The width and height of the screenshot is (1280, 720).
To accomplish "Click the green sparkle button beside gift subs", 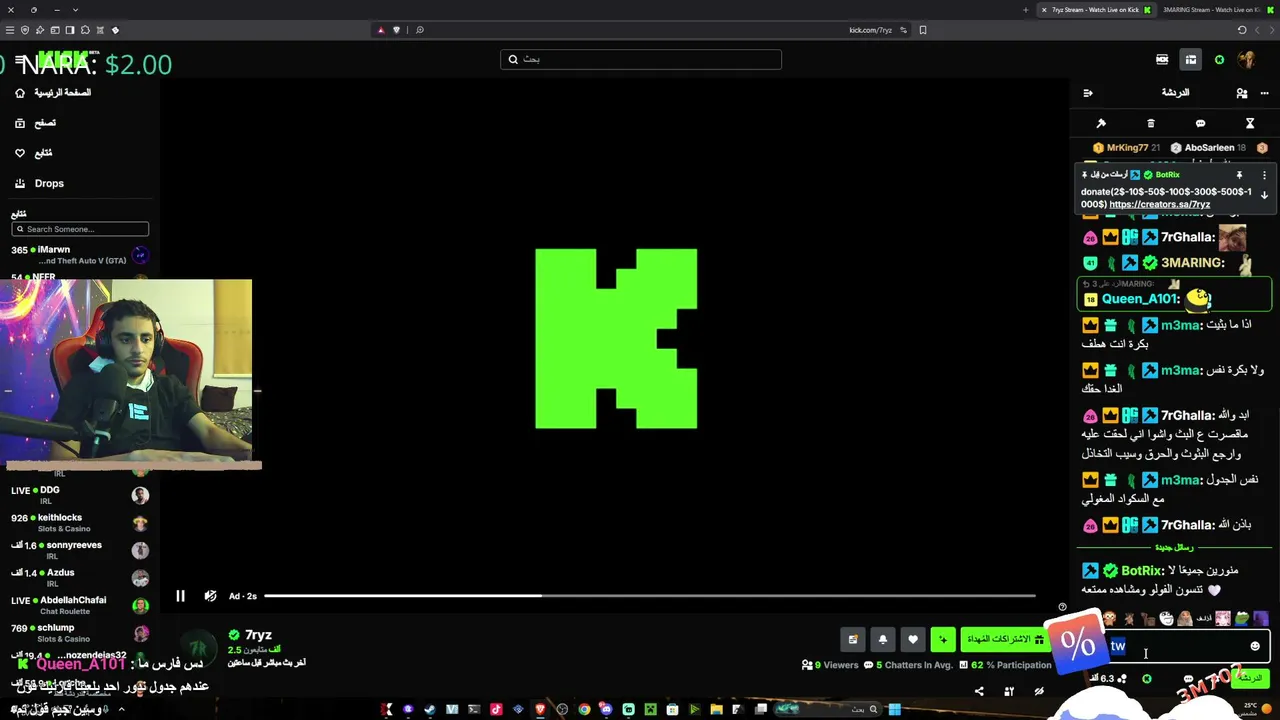I will (943, 639).
